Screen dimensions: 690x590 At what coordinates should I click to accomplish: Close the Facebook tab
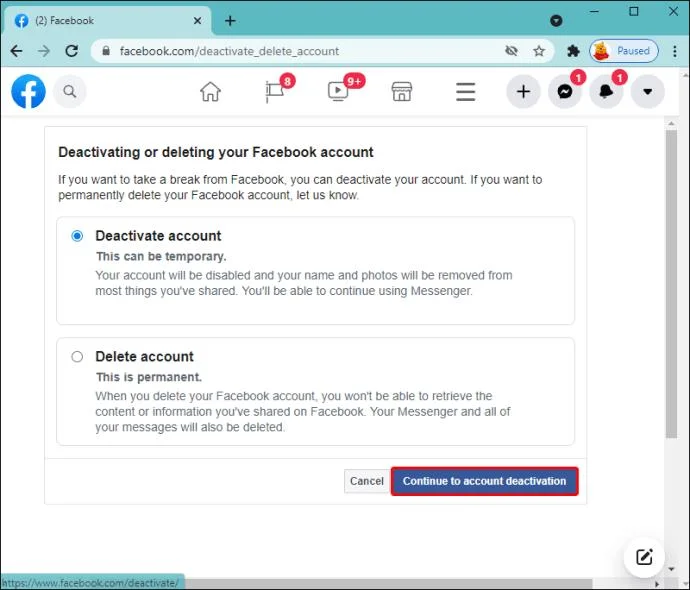198,21
